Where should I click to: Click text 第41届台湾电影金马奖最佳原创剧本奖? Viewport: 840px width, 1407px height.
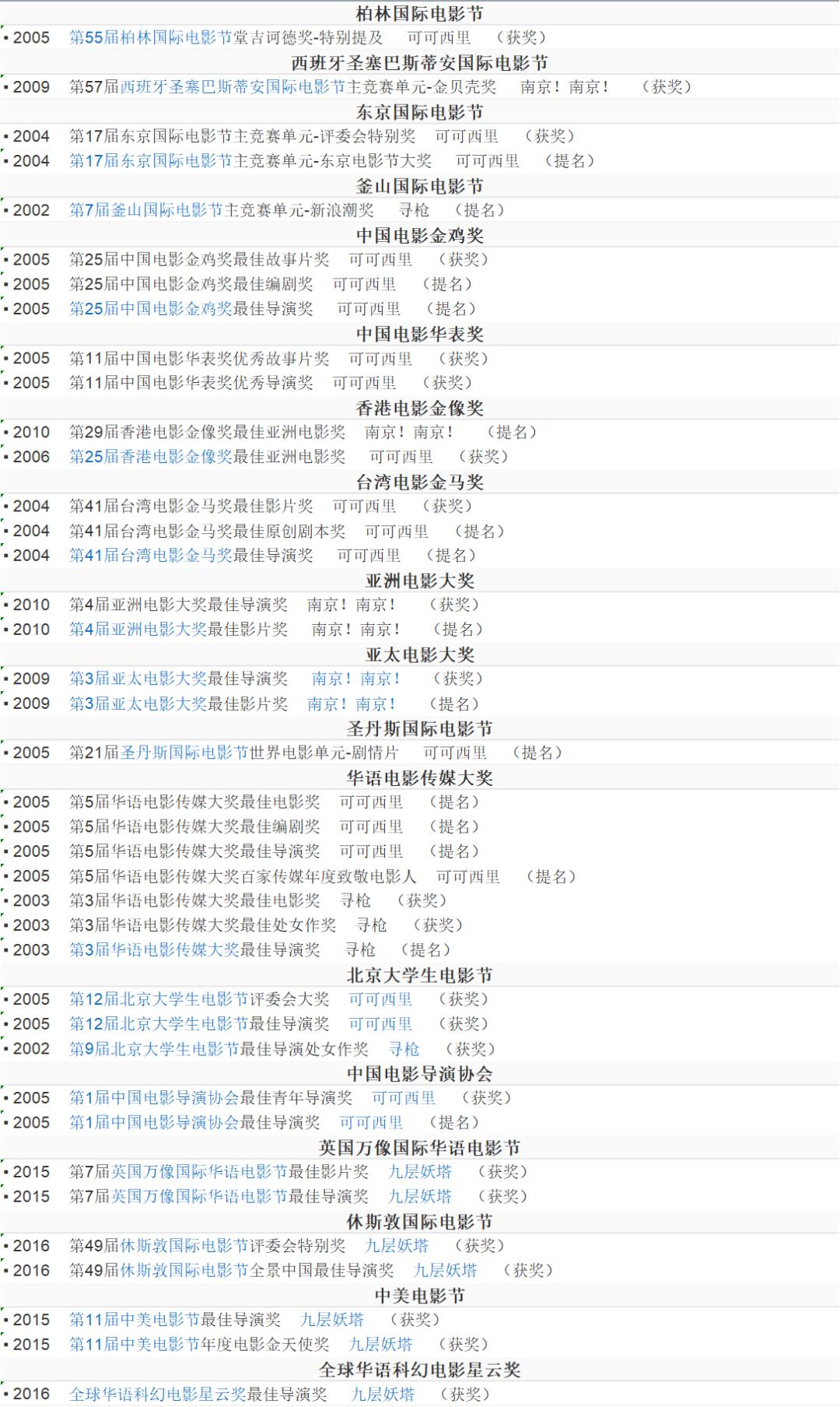(x=208, y=531)
